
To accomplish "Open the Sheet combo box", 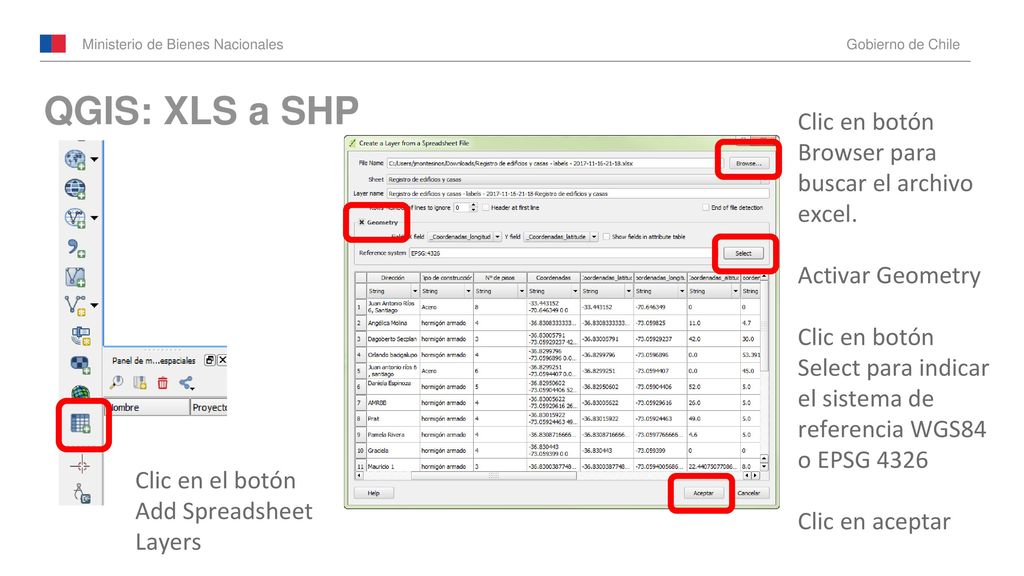I will coord(577,179).
